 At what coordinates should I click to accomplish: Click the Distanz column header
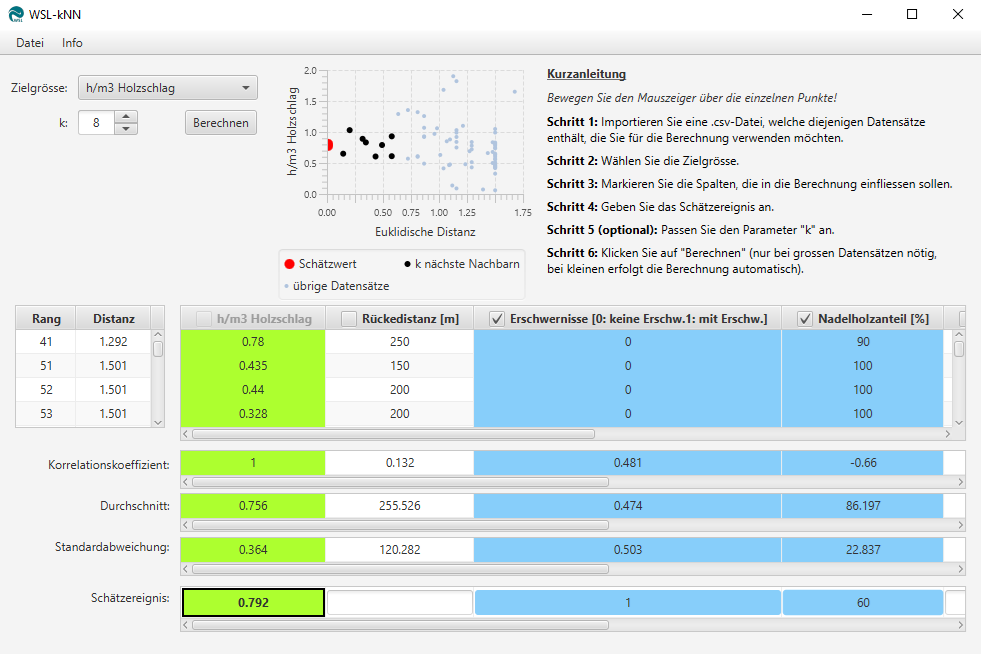tap(114, 319)
